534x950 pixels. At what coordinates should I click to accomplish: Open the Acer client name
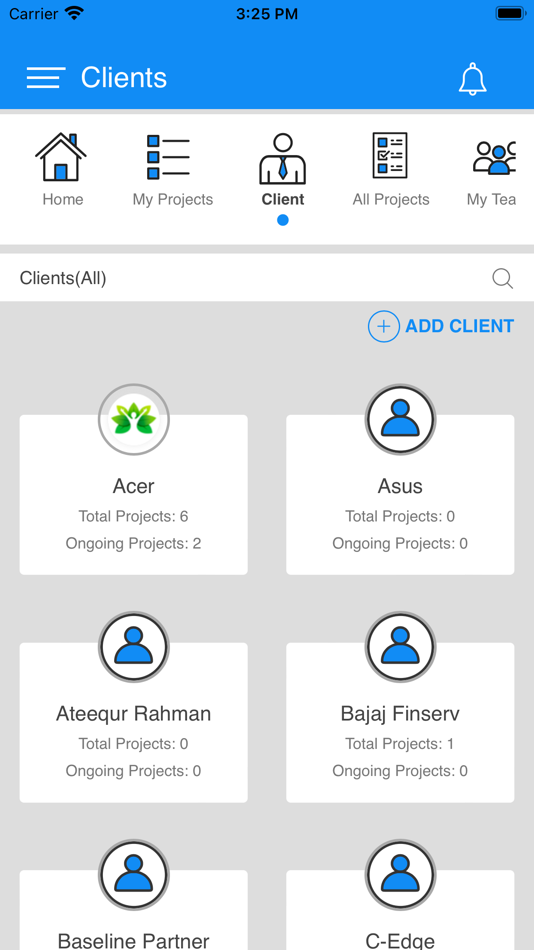tap(133, 486)
